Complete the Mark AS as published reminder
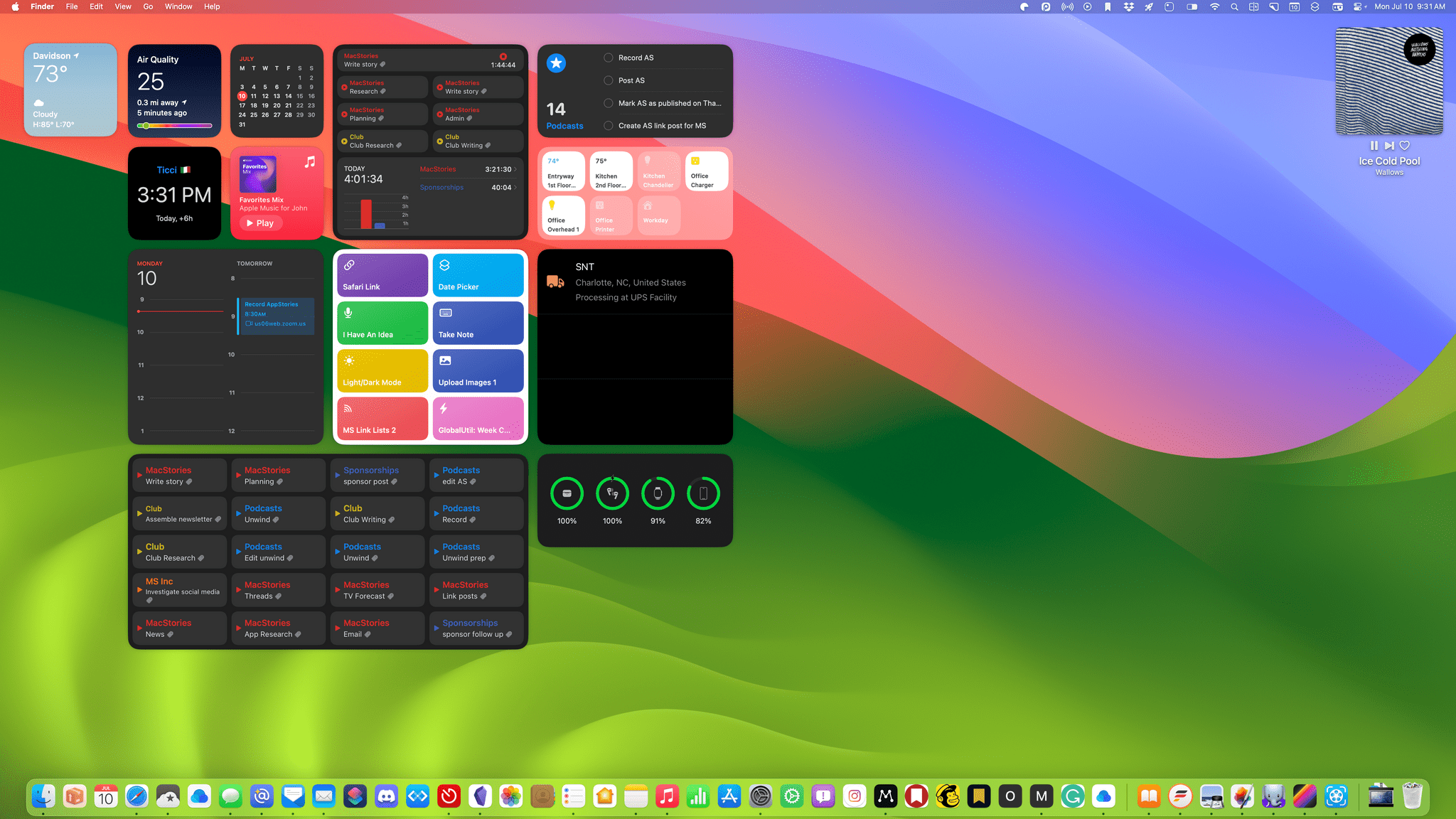 (x=609, y=103)
